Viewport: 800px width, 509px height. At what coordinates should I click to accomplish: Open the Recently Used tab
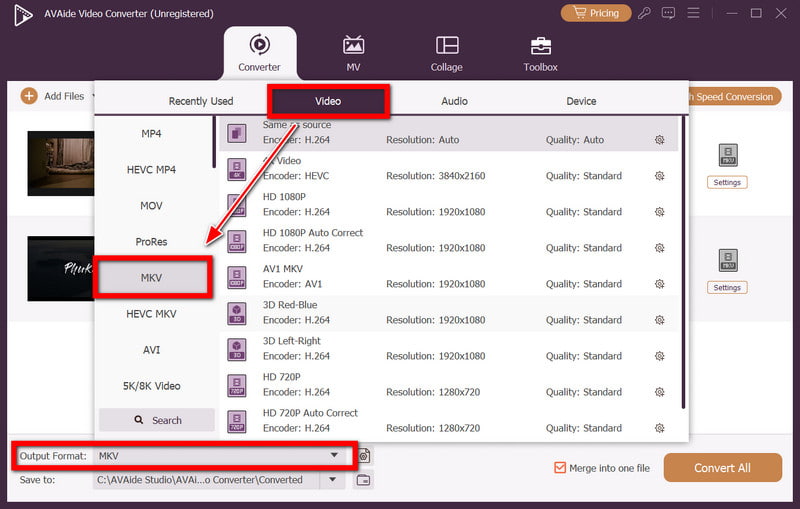click(201, 101)
